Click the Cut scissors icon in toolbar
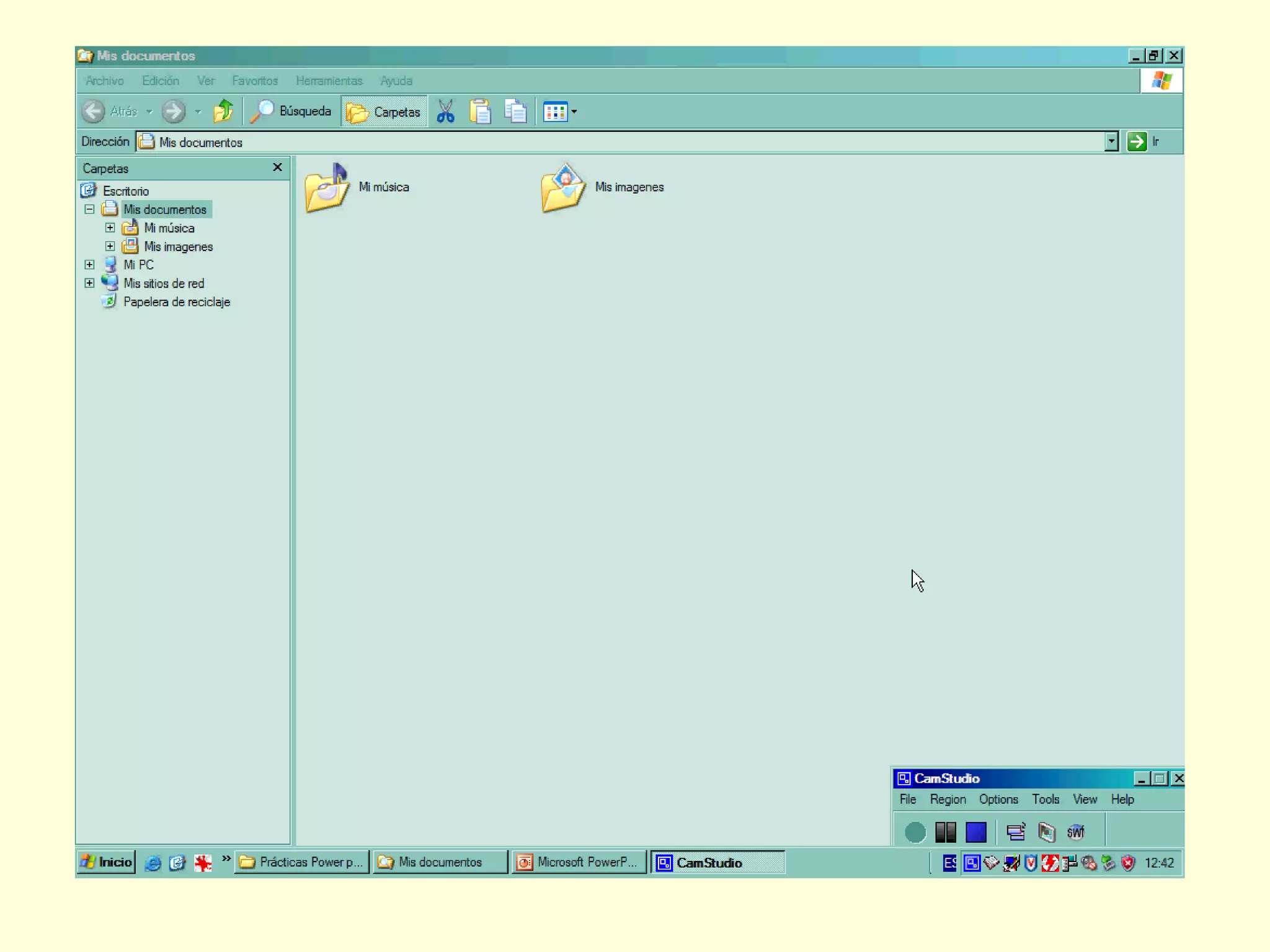The image size is (1270, 952). click(445, 112)
